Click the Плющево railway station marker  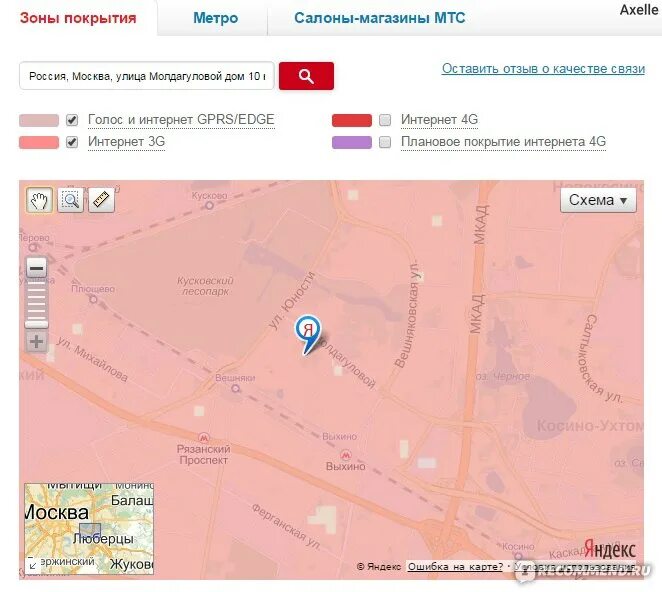pos(93,299)
